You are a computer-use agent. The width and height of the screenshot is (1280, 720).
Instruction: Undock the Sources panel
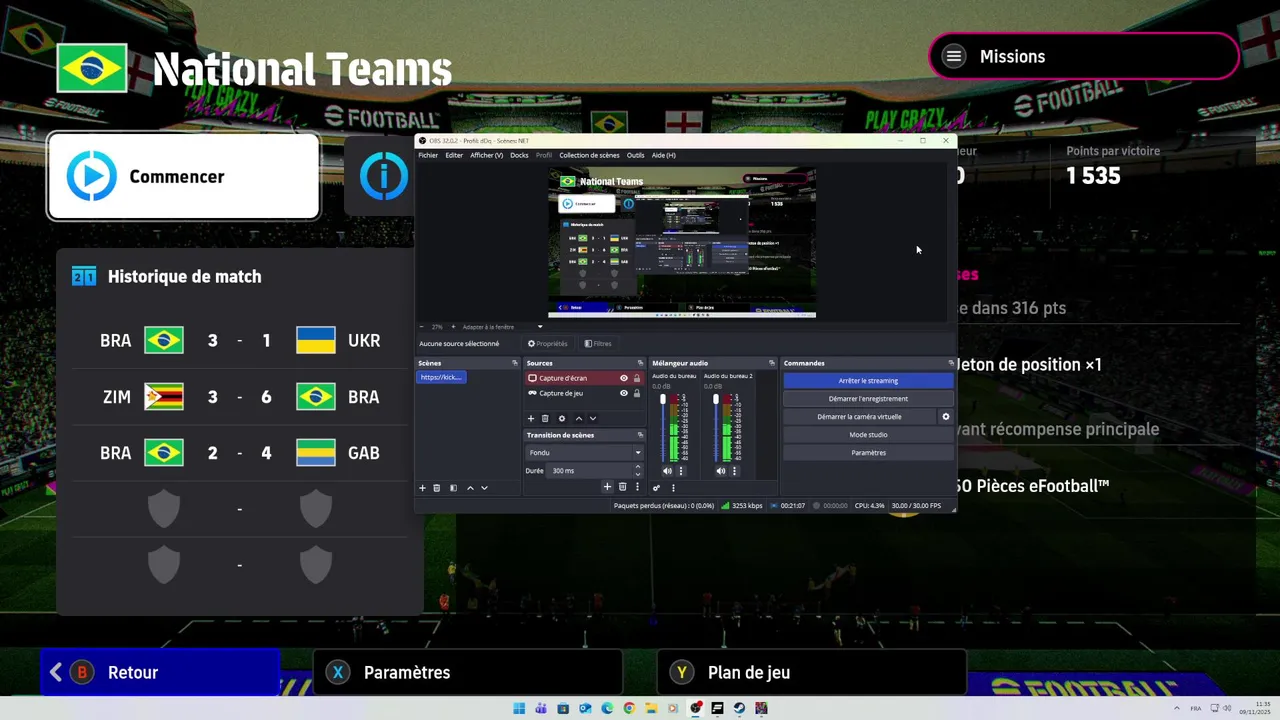pyautogui.click(x=640, y=363)
